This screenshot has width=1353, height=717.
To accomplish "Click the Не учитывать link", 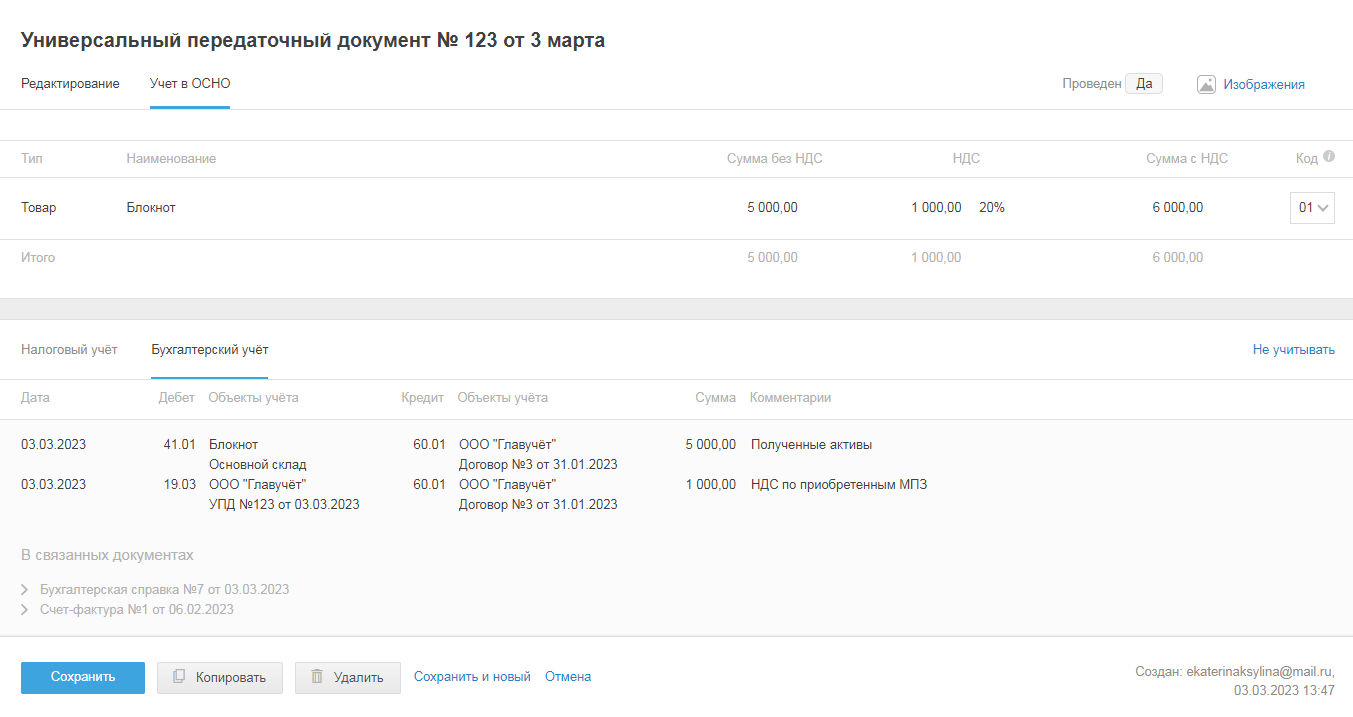I will pos(1293,350).
